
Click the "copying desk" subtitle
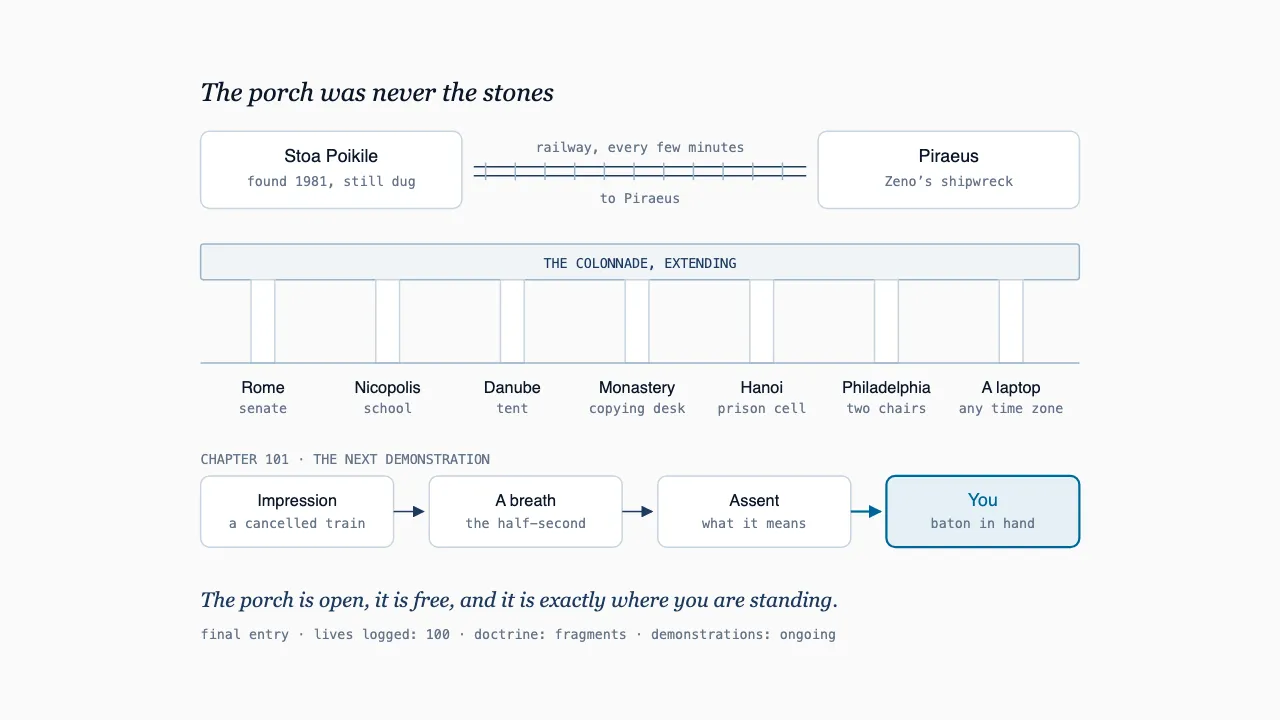637,408
